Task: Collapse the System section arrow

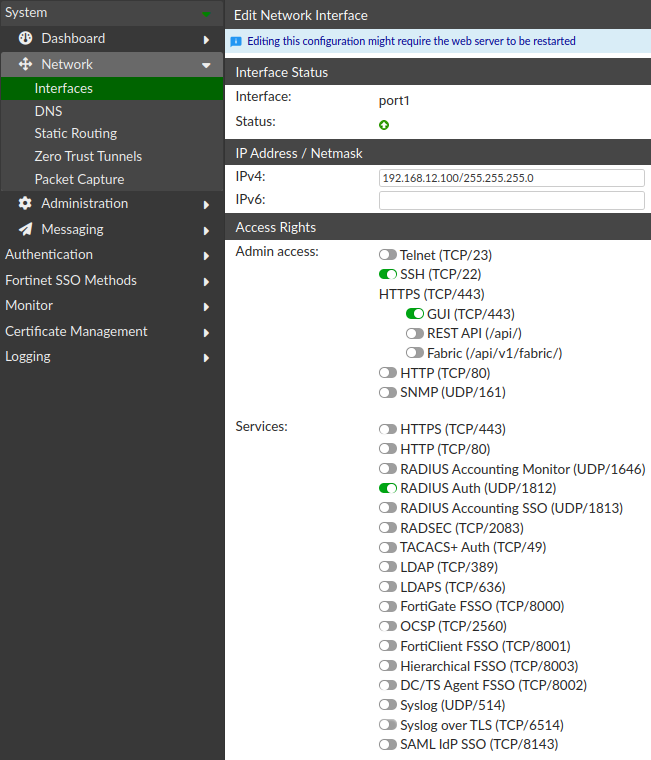Action: [x=206, y=15]
